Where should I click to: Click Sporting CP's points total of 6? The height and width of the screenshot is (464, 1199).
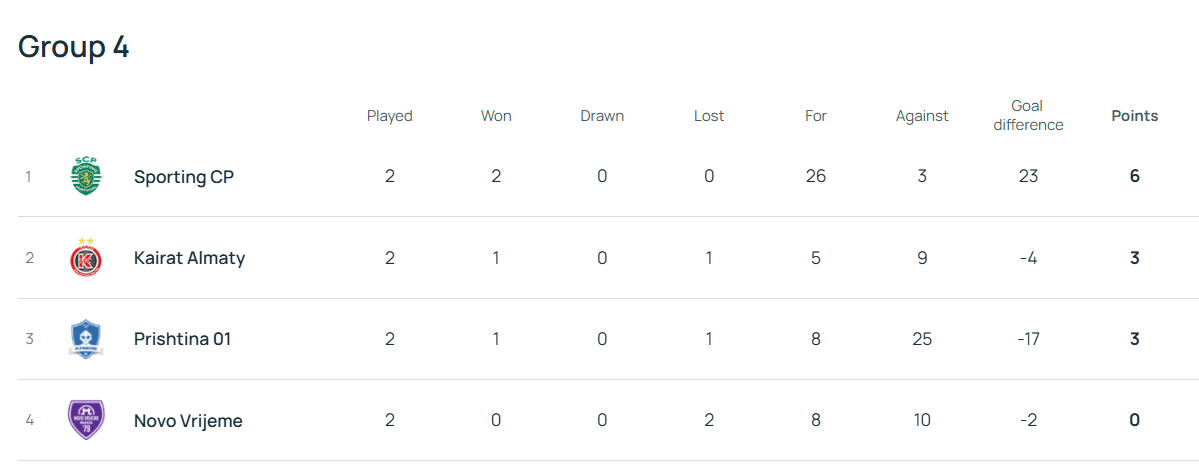pos(1134,177)
